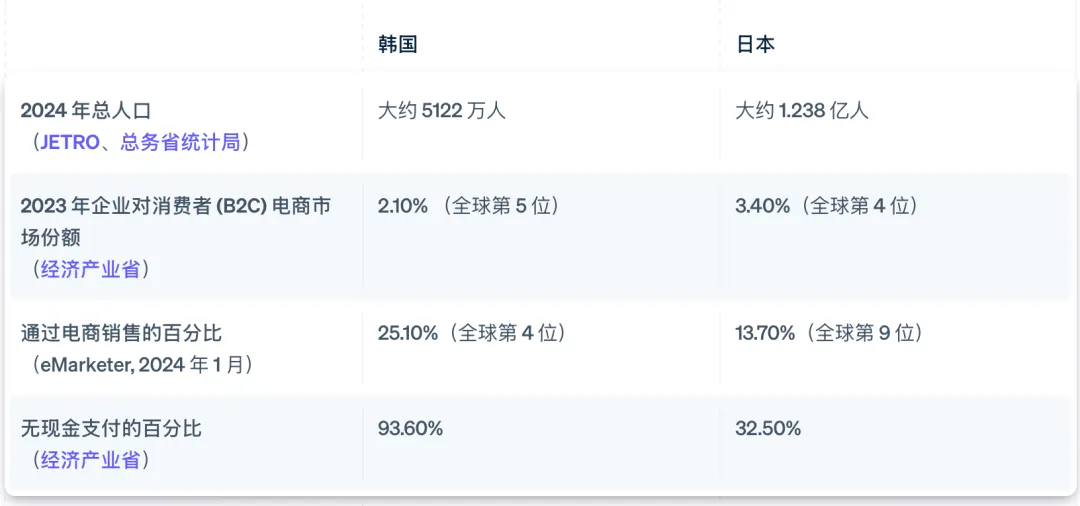This screenshot has width=1080, height=506.
Task: Select the 2023 年企业对消费者 (B2C) row label
Action: pos(175,206)
